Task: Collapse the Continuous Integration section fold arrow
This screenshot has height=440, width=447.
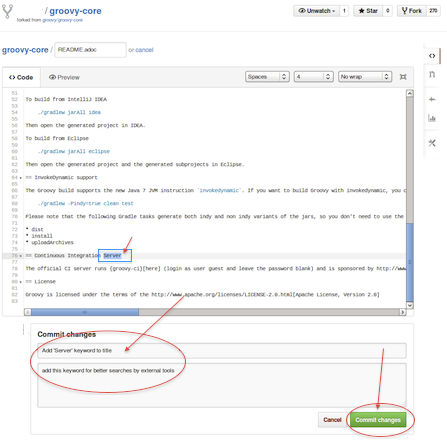Action: click(21, 256)
